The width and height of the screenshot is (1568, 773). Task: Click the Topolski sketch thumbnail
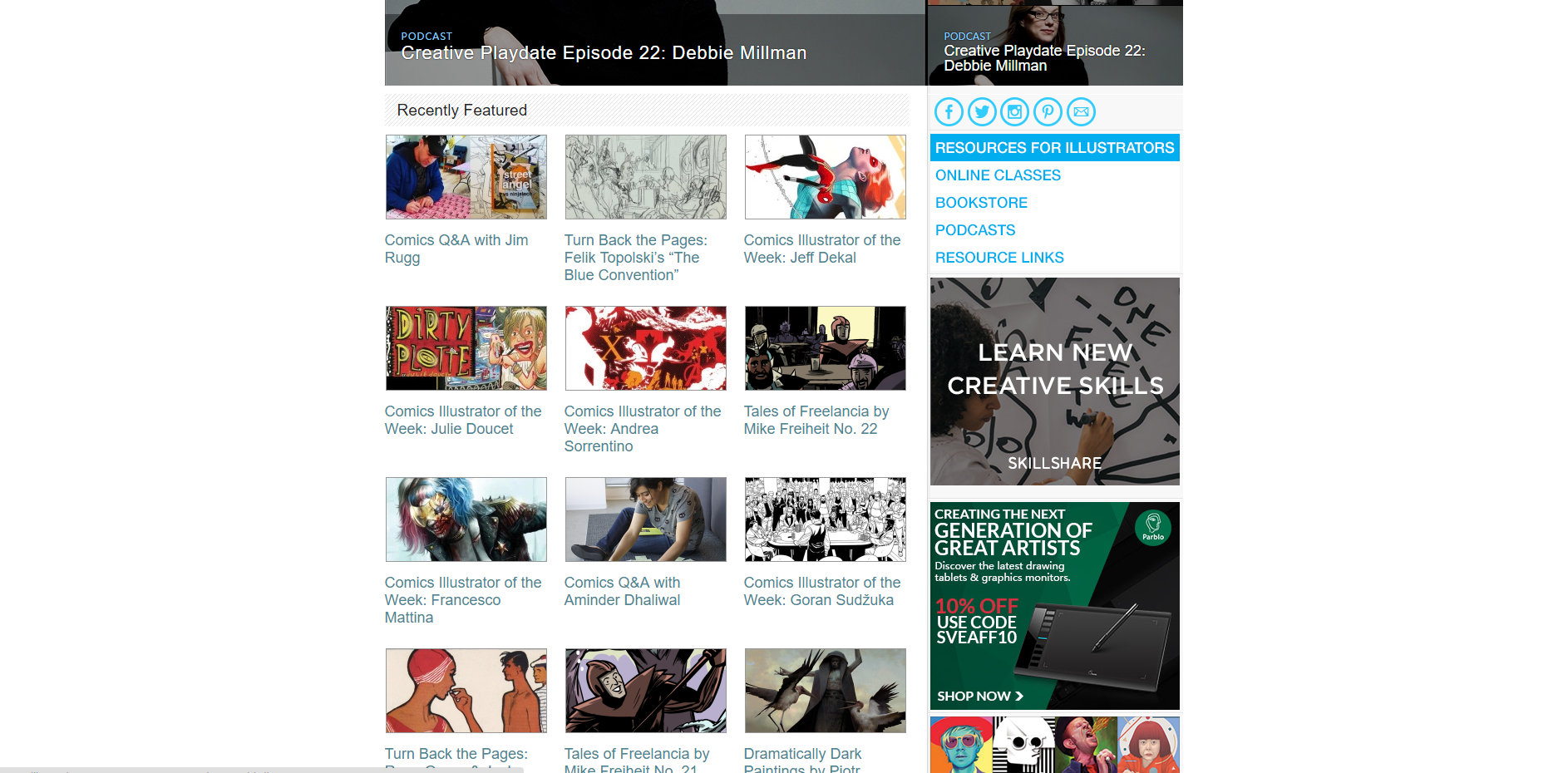click(x=646, y=177)
